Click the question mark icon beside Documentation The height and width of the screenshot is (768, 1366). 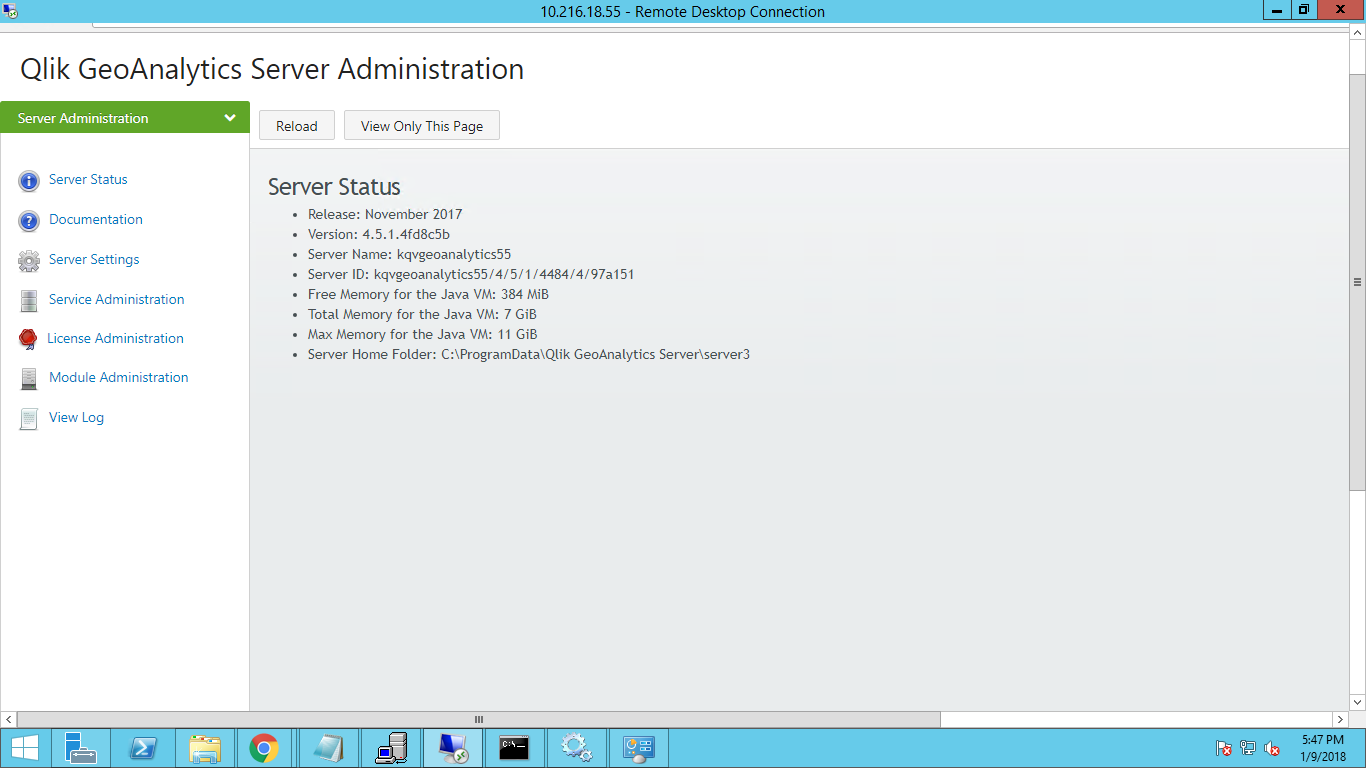click(29, 221)
